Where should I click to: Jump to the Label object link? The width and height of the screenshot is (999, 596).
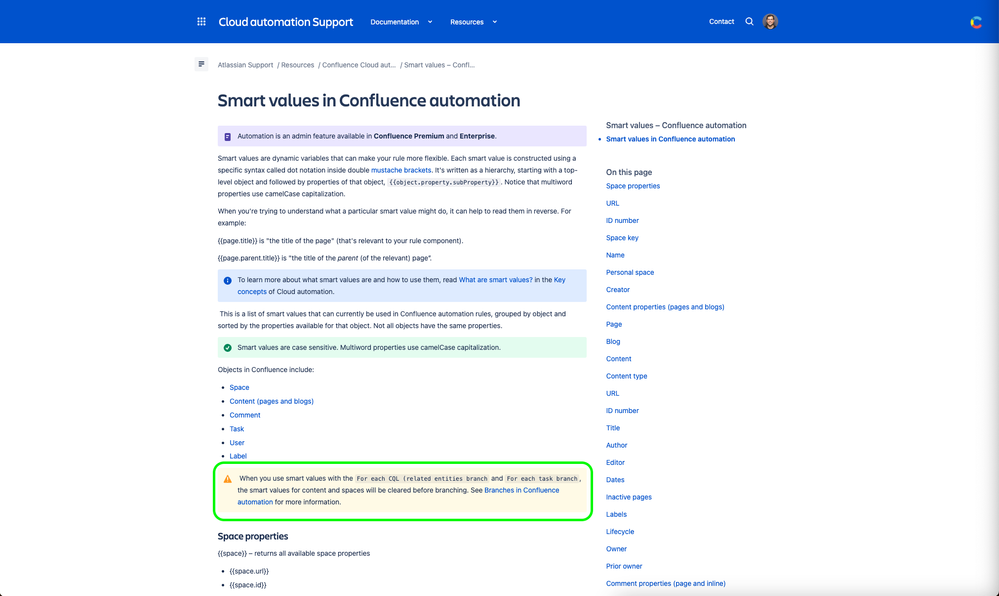(x=238, y=456)
